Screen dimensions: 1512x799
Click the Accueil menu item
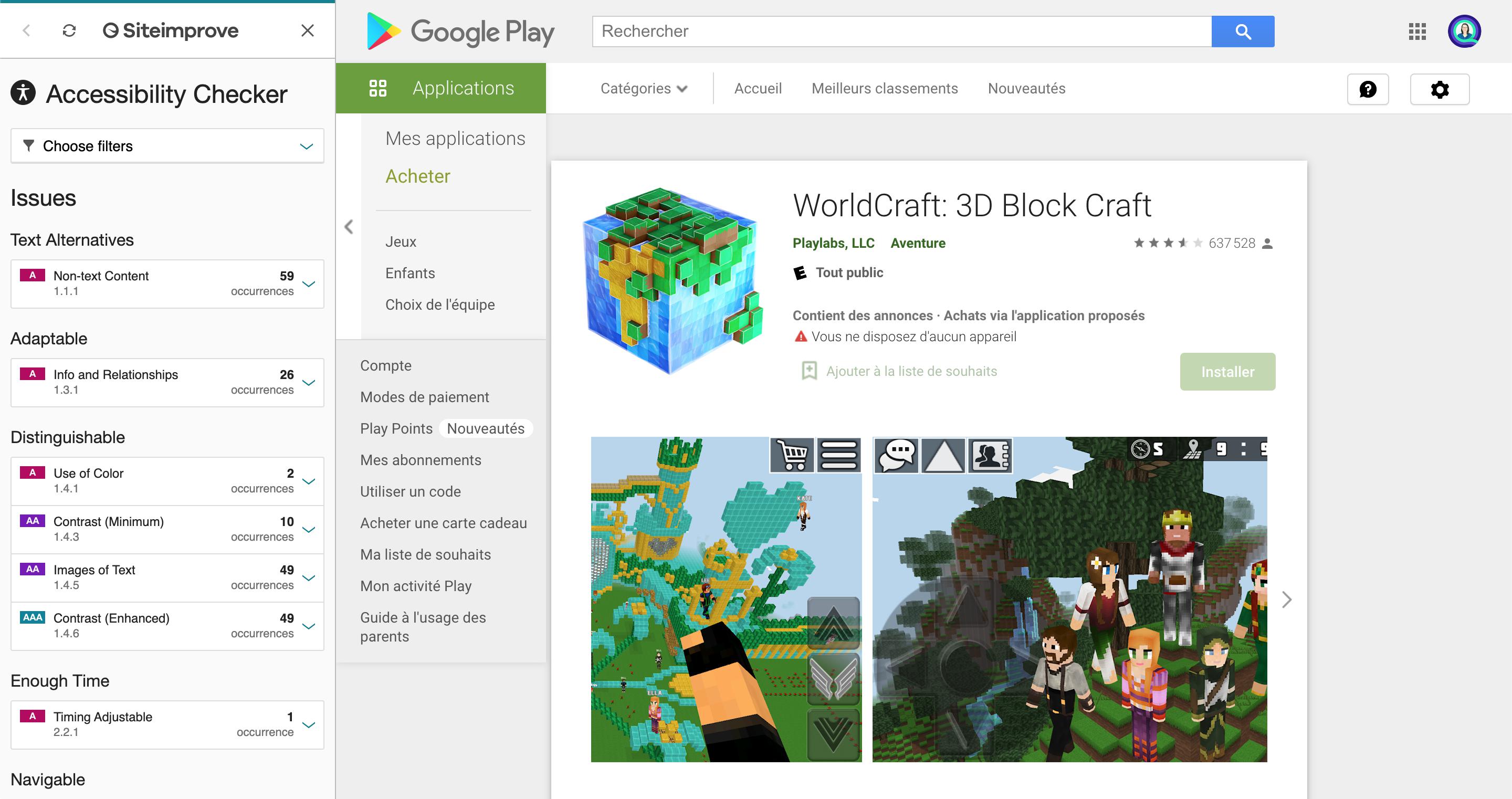[757, 88]
